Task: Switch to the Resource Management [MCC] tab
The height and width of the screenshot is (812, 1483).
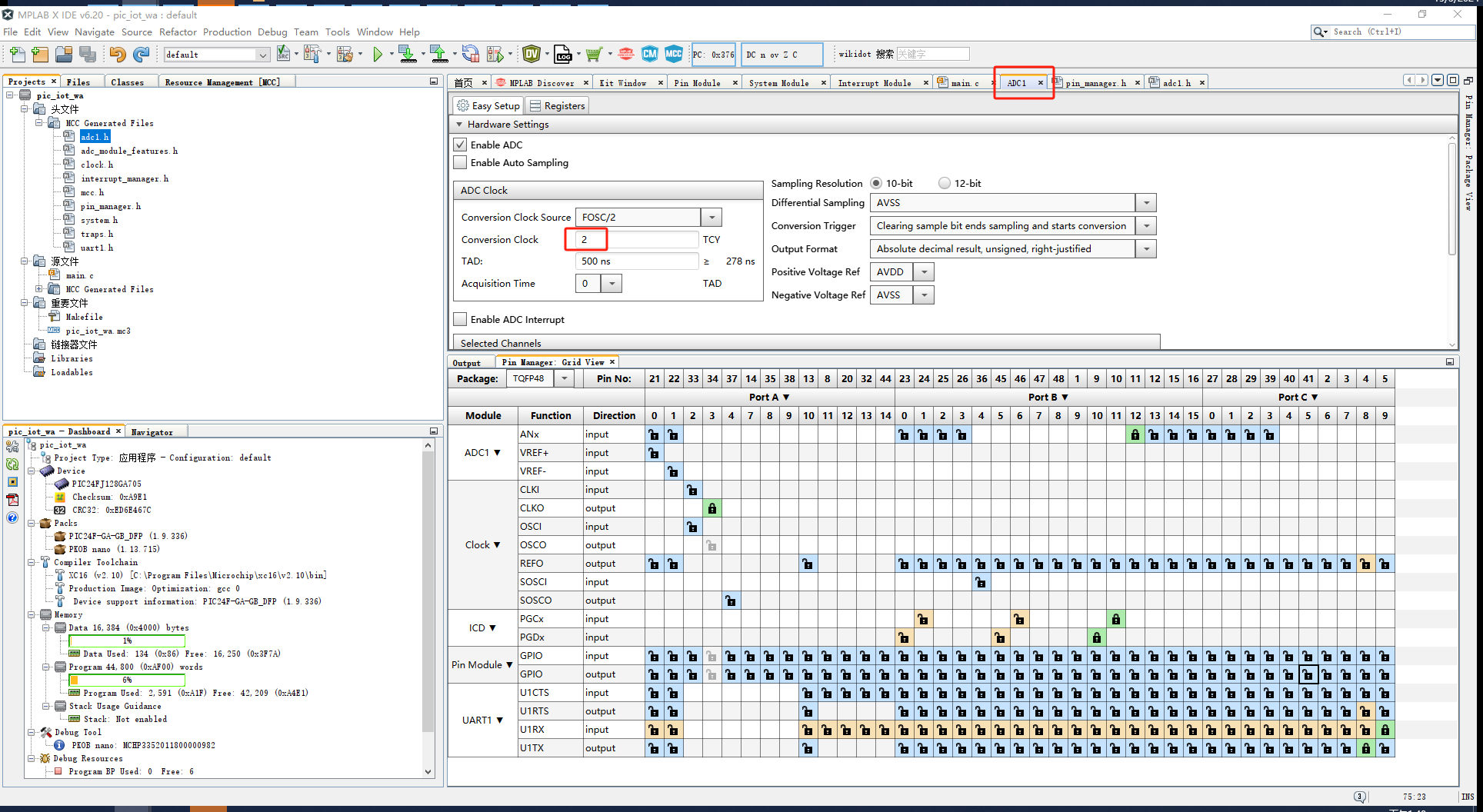Action: coord(222,82)
